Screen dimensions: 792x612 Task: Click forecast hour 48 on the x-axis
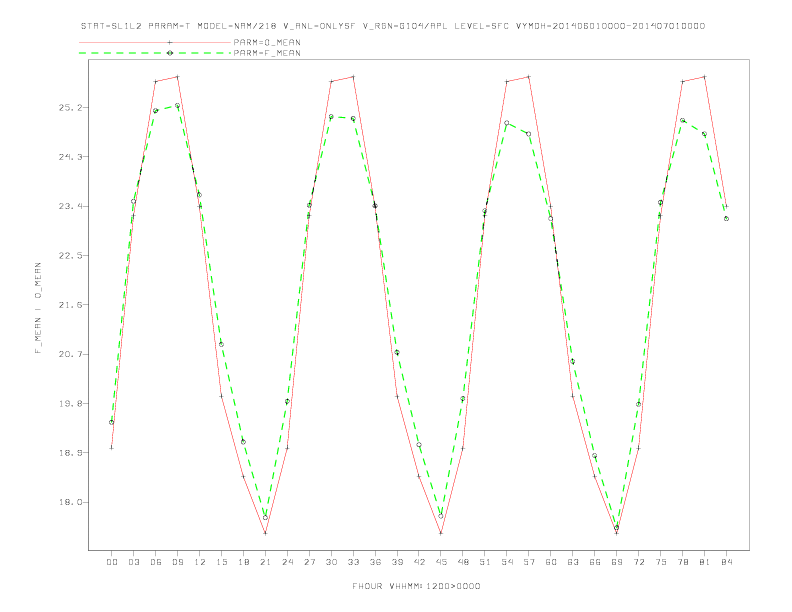[463, 562]
